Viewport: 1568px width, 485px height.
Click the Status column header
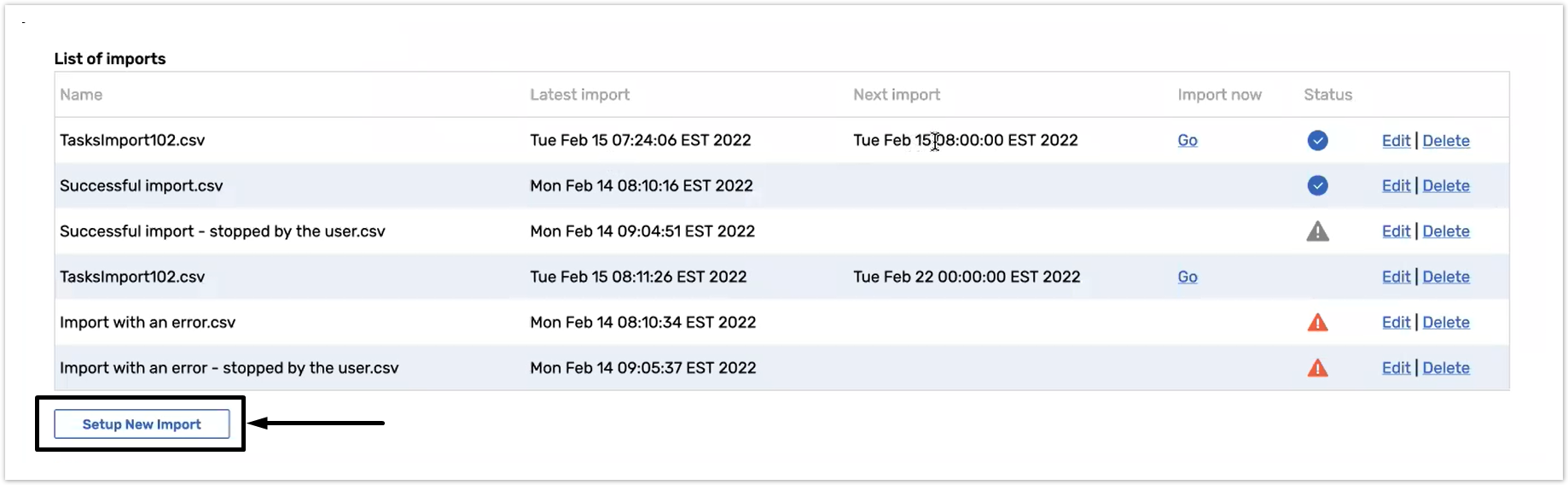tap(1327, 95)
